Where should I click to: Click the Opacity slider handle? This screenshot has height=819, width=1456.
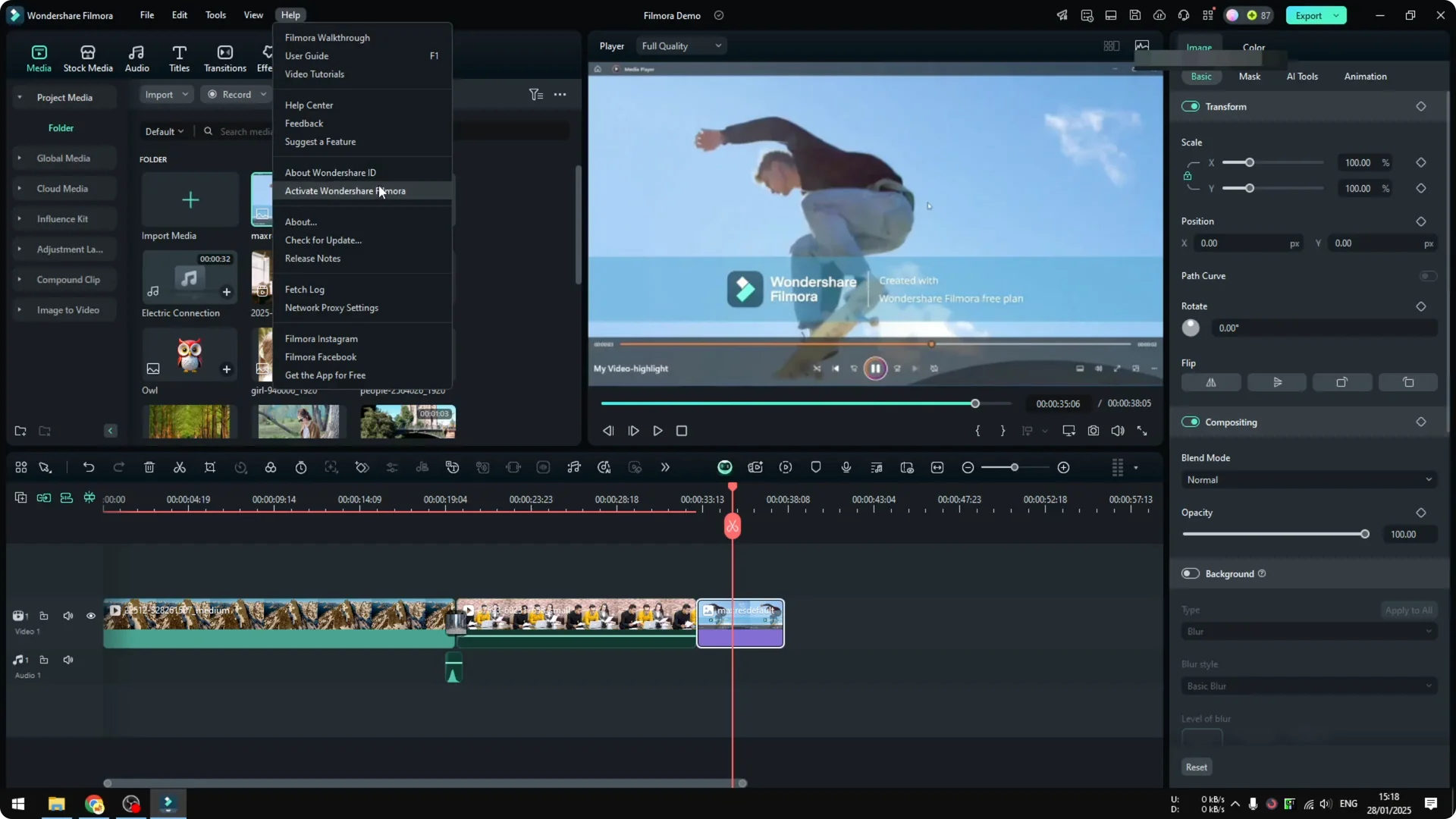pyautogui.click(x=1365, y=534)
